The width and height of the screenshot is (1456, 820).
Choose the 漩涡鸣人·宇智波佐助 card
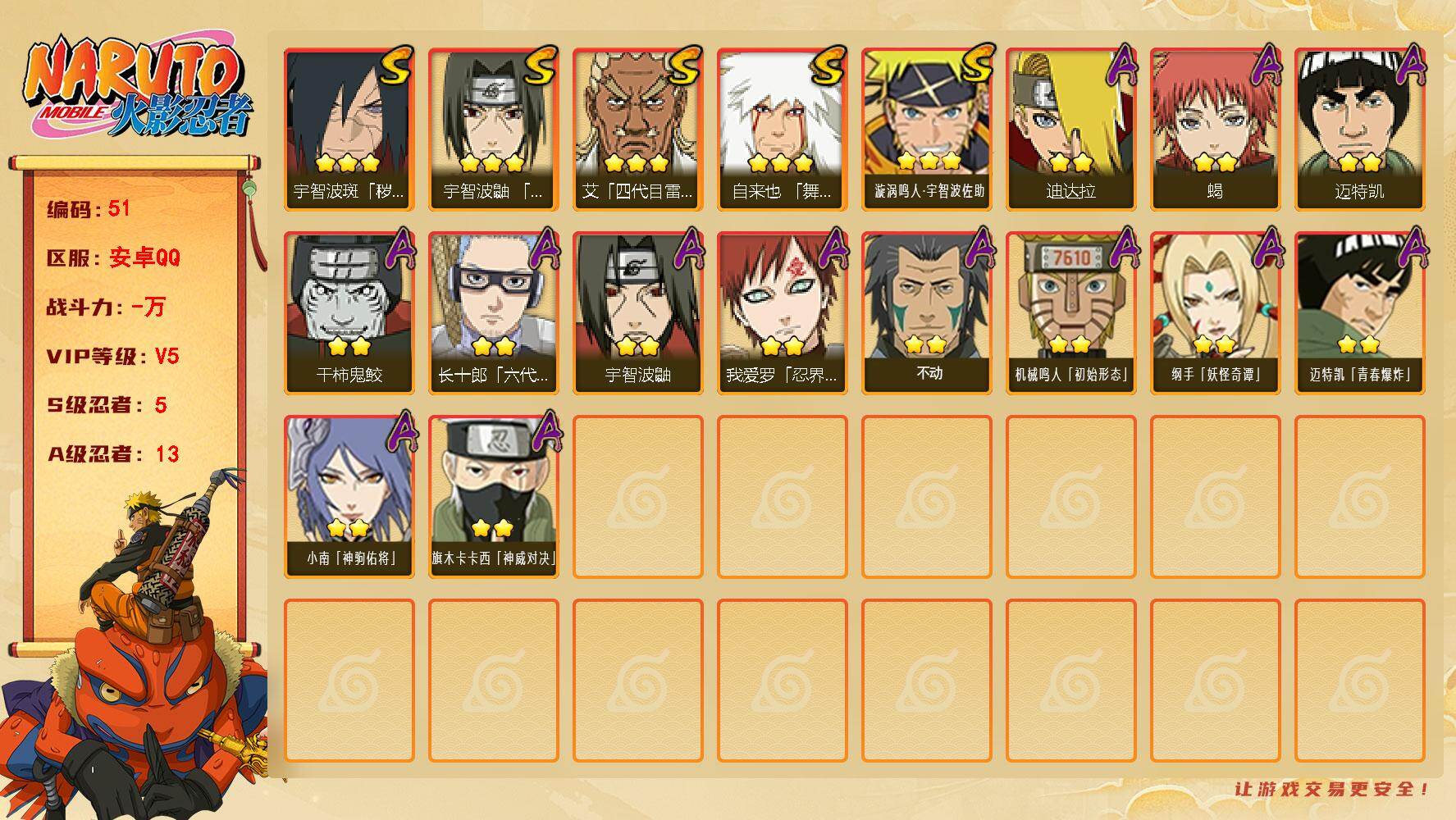pos(927,130)
